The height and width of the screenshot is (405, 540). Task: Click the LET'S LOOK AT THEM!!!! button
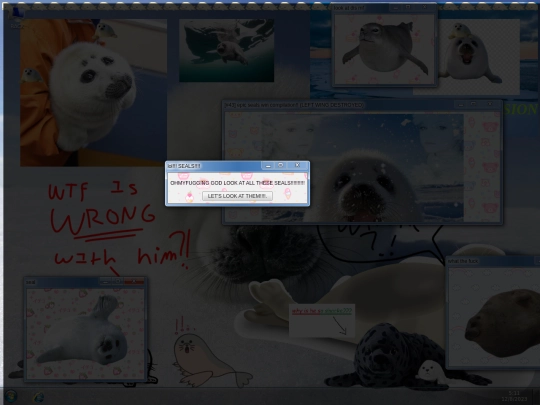237,196
